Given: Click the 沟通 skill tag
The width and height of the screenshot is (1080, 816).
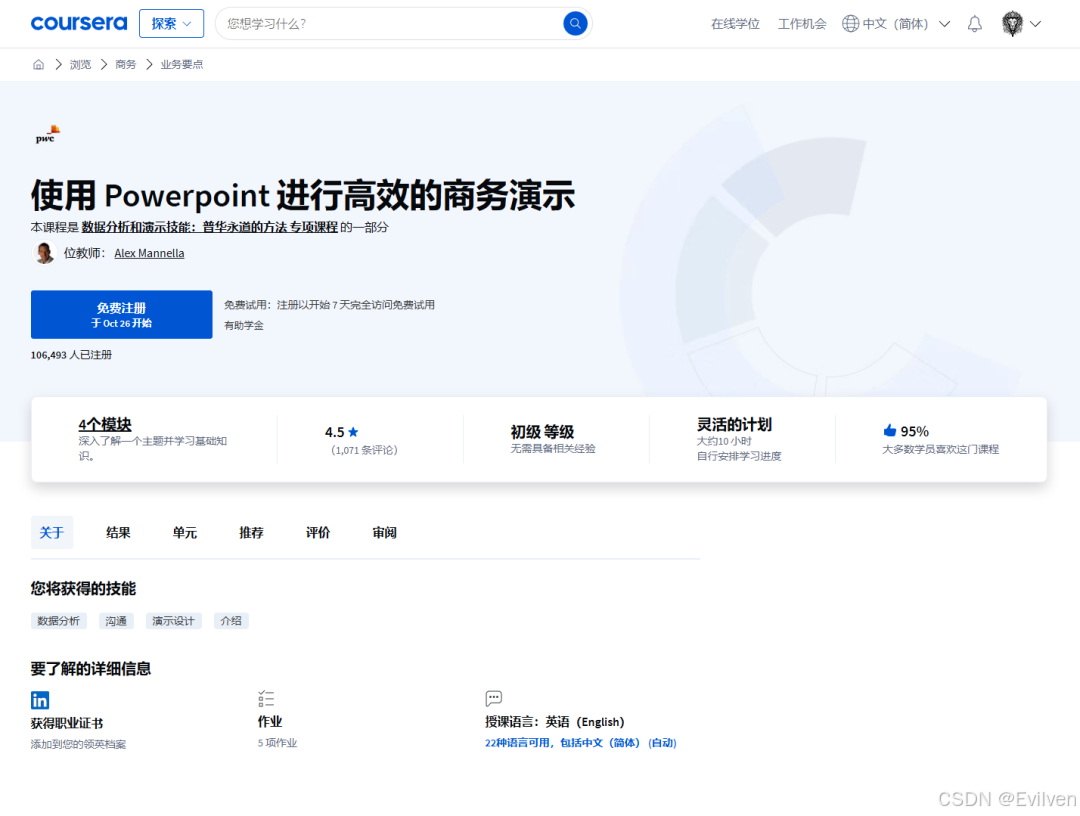Looking at the screenshot, I should pyautogui.click(x=116, y=621).
